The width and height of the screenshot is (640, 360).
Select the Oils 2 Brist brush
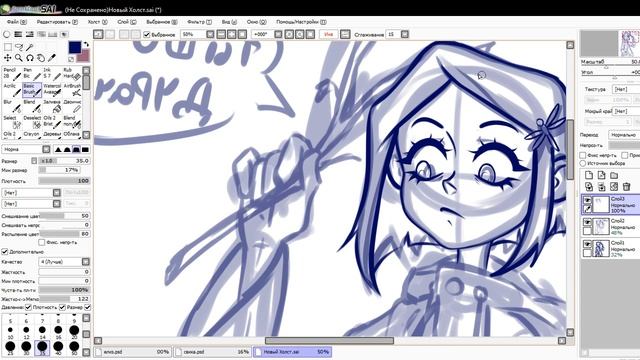[52, 122]
